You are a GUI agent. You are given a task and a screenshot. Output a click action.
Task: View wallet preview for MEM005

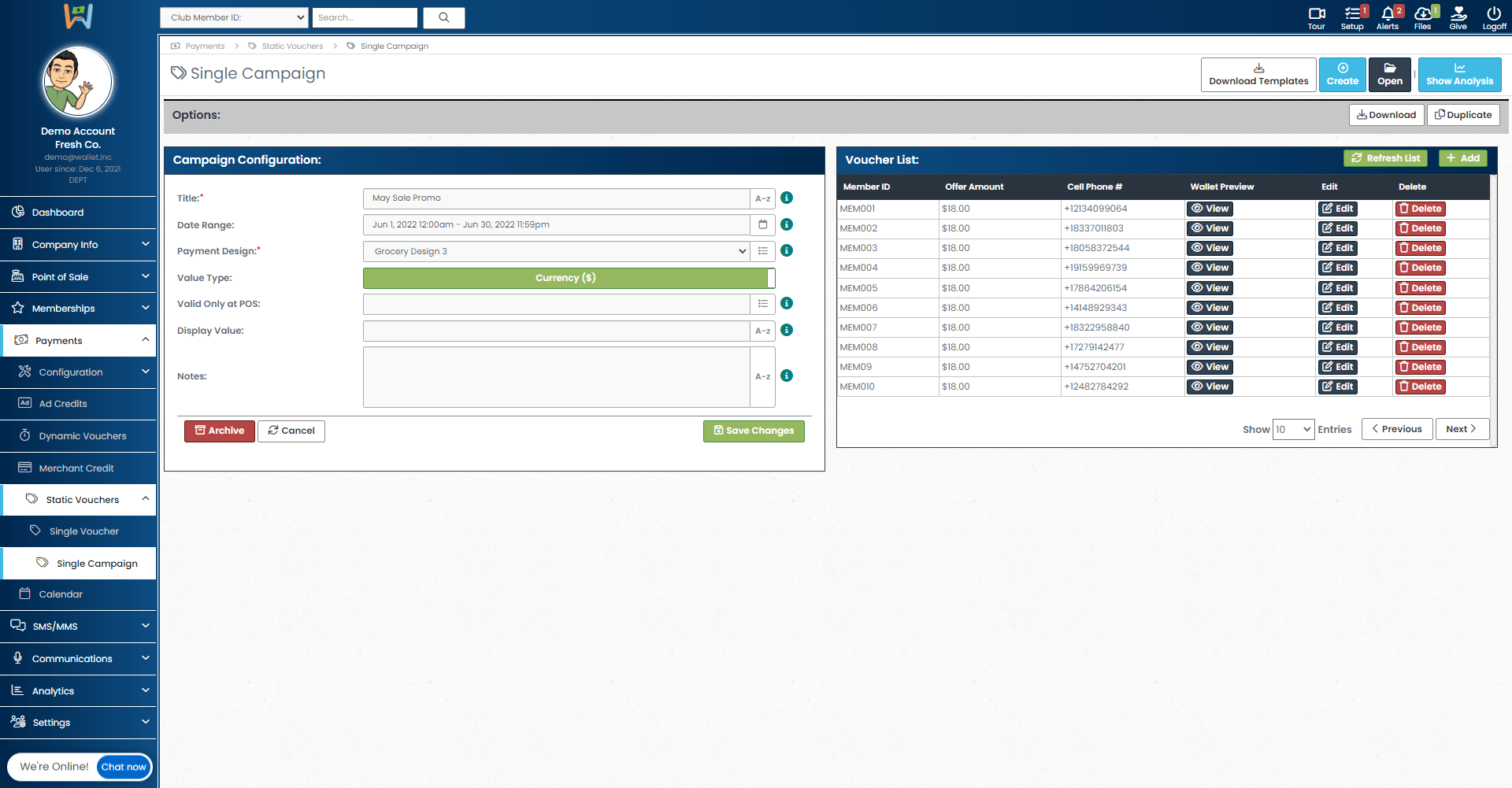[1210, 288]
